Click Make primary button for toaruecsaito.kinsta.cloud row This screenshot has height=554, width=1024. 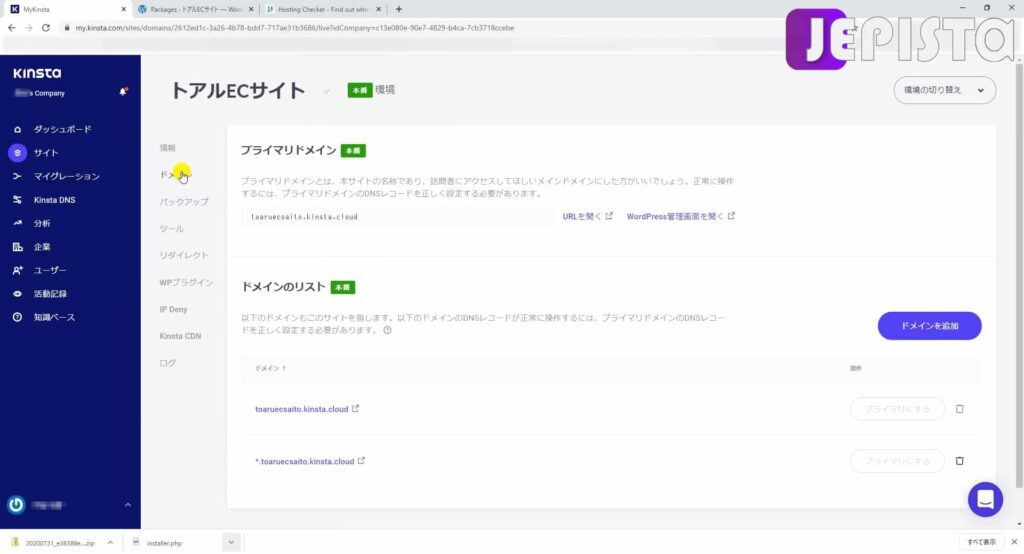coord(897,409)
